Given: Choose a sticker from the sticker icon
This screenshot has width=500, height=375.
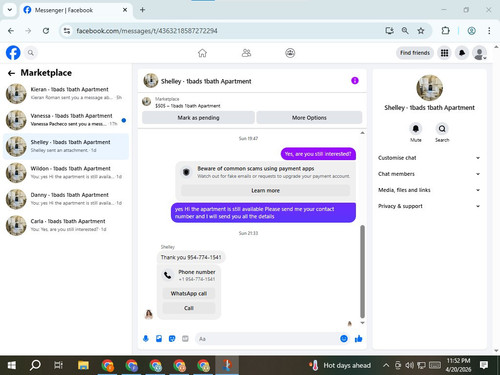Looking at the screenshot, I should coord(172,339).
